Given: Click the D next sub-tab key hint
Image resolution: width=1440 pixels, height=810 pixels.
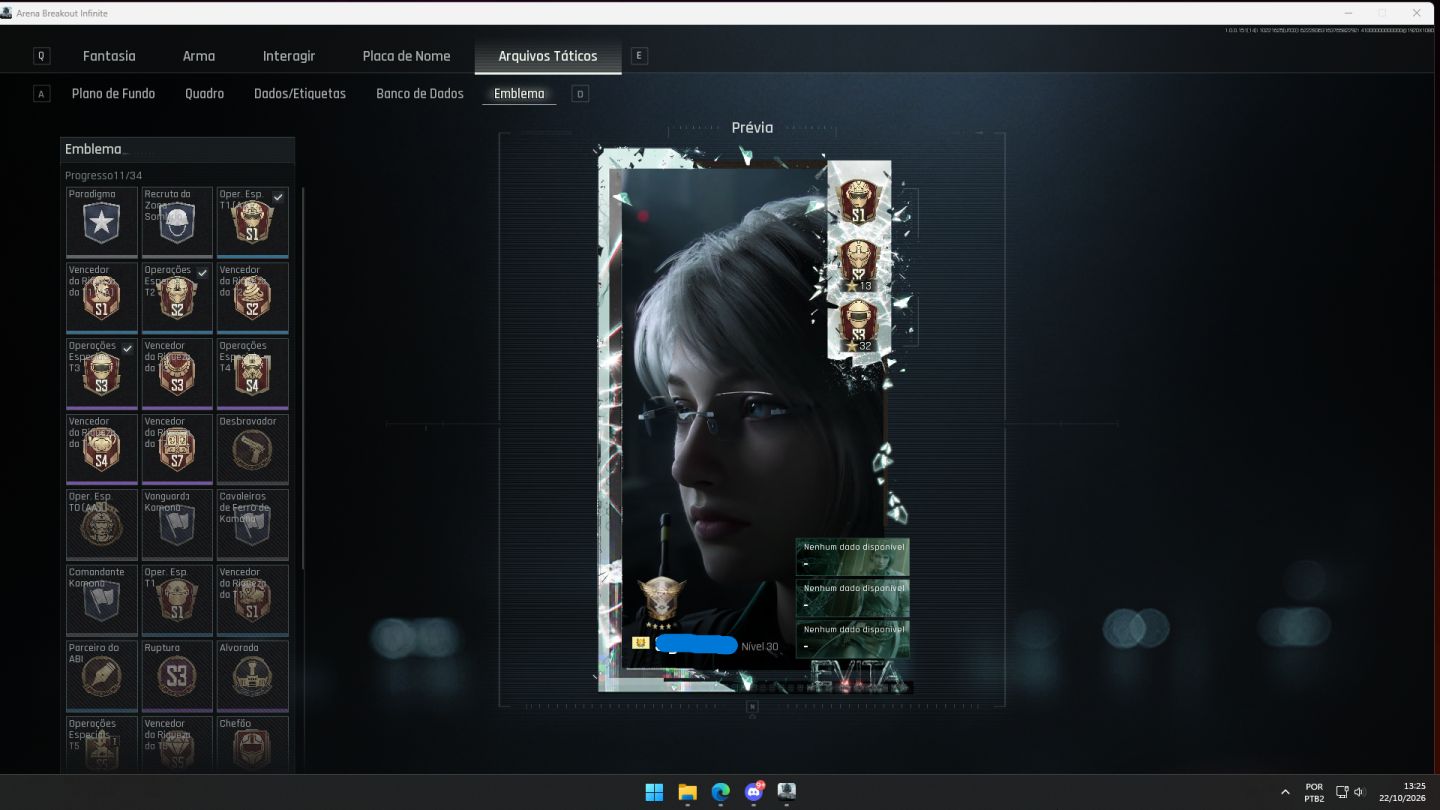Looking at the screenshot, I should 579,94.
